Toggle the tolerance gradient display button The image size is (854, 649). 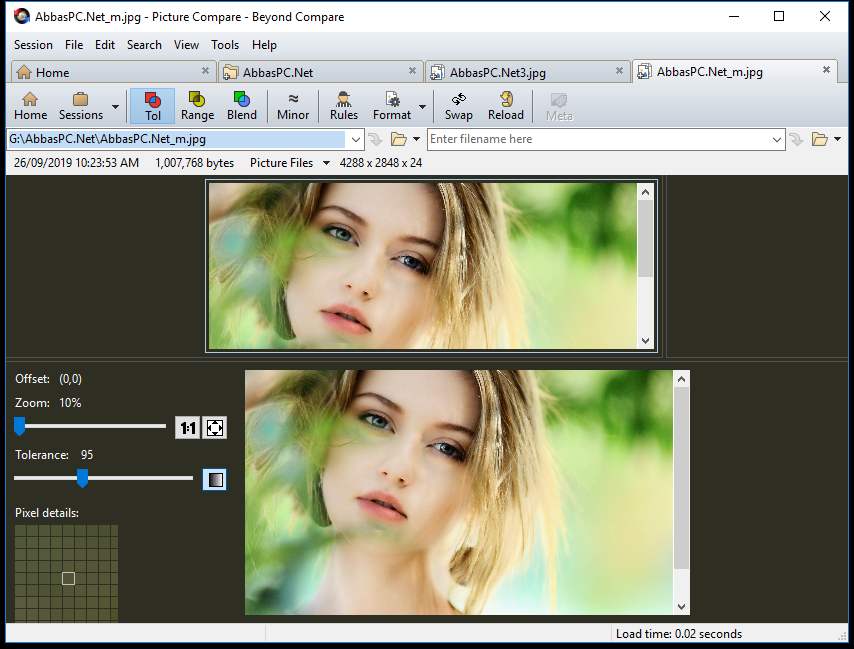(x=215, y=480)
